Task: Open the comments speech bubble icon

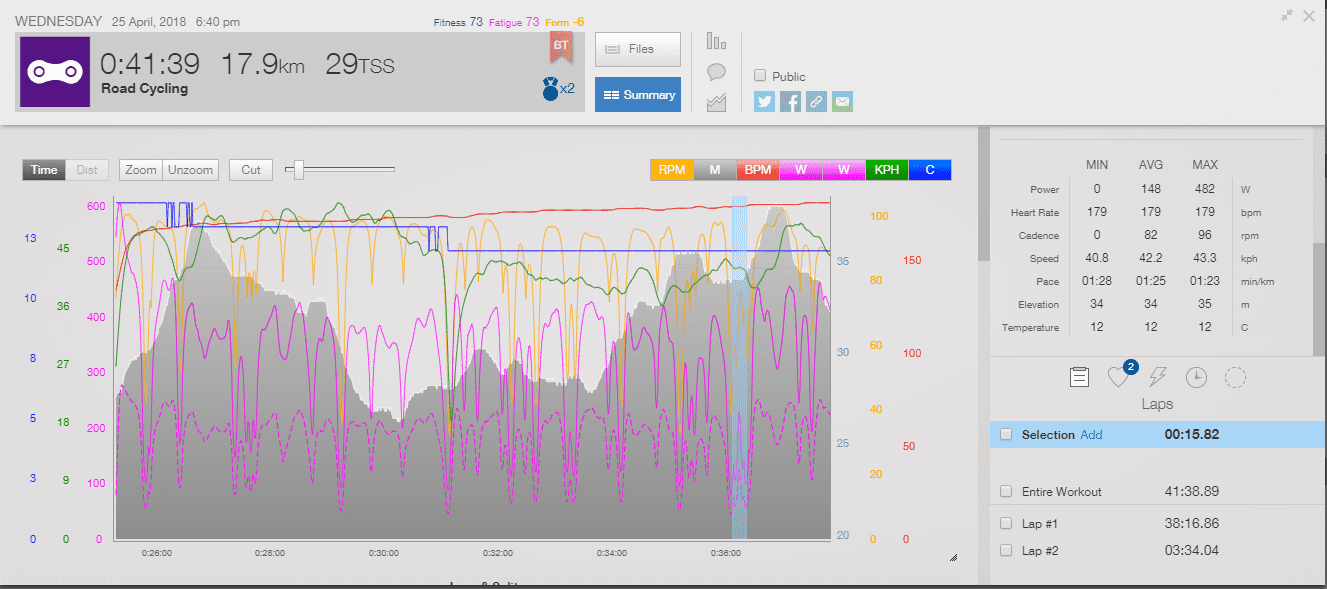Action: coord(716,72)
